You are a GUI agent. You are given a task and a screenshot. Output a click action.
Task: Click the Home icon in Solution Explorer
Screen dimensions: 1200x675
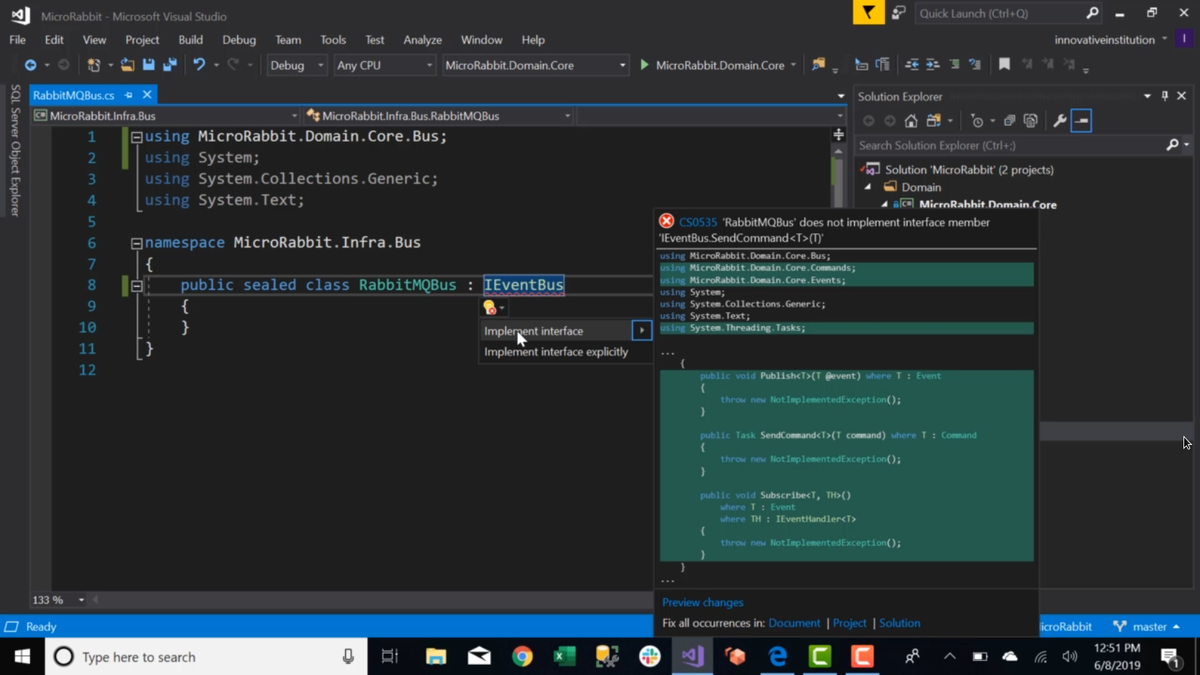911,121
